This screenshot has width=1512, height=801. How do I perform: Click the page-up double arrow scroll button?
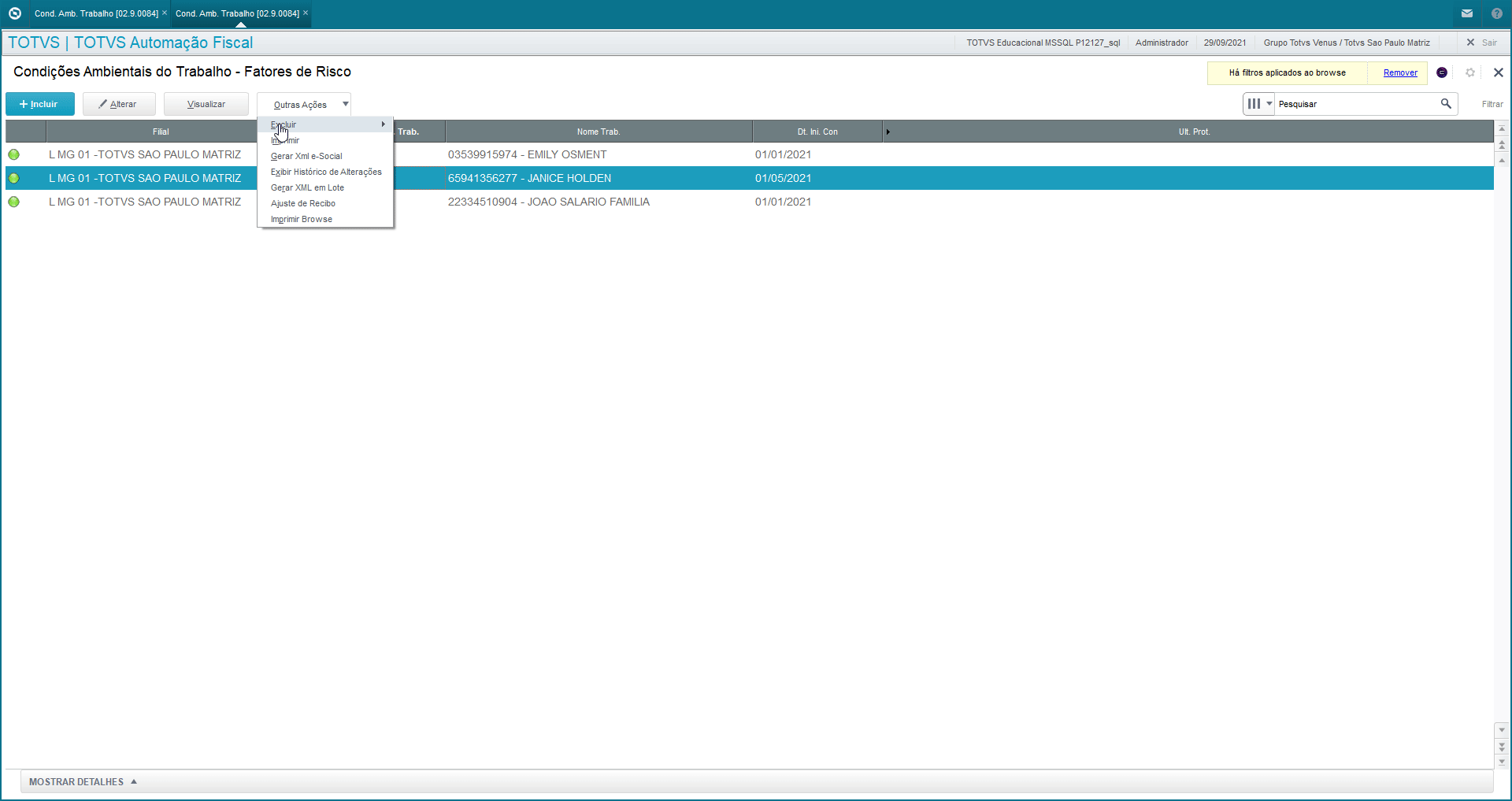[1503, 145]
